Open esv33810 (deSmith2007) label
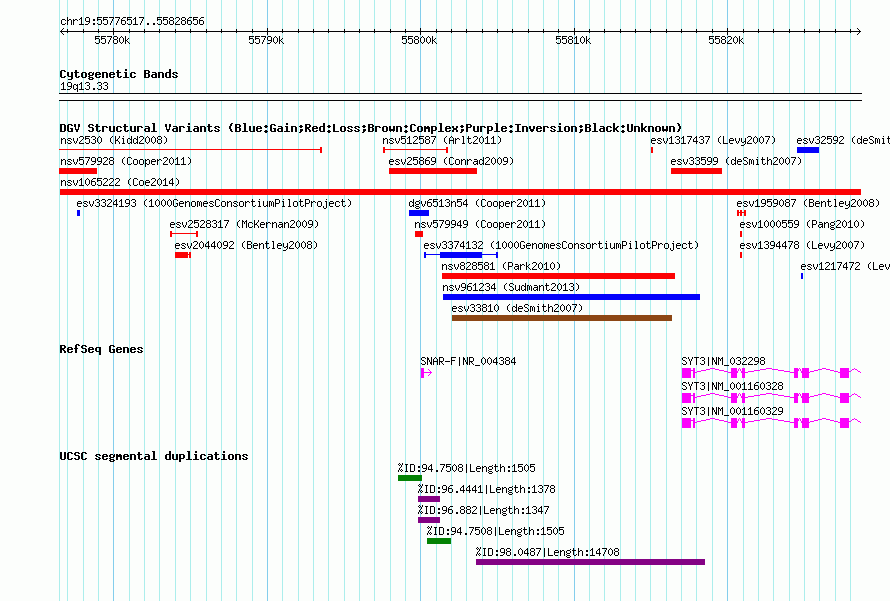Image resolution: width=890 pixels, height=601 pixels. (x=517, y=308)
